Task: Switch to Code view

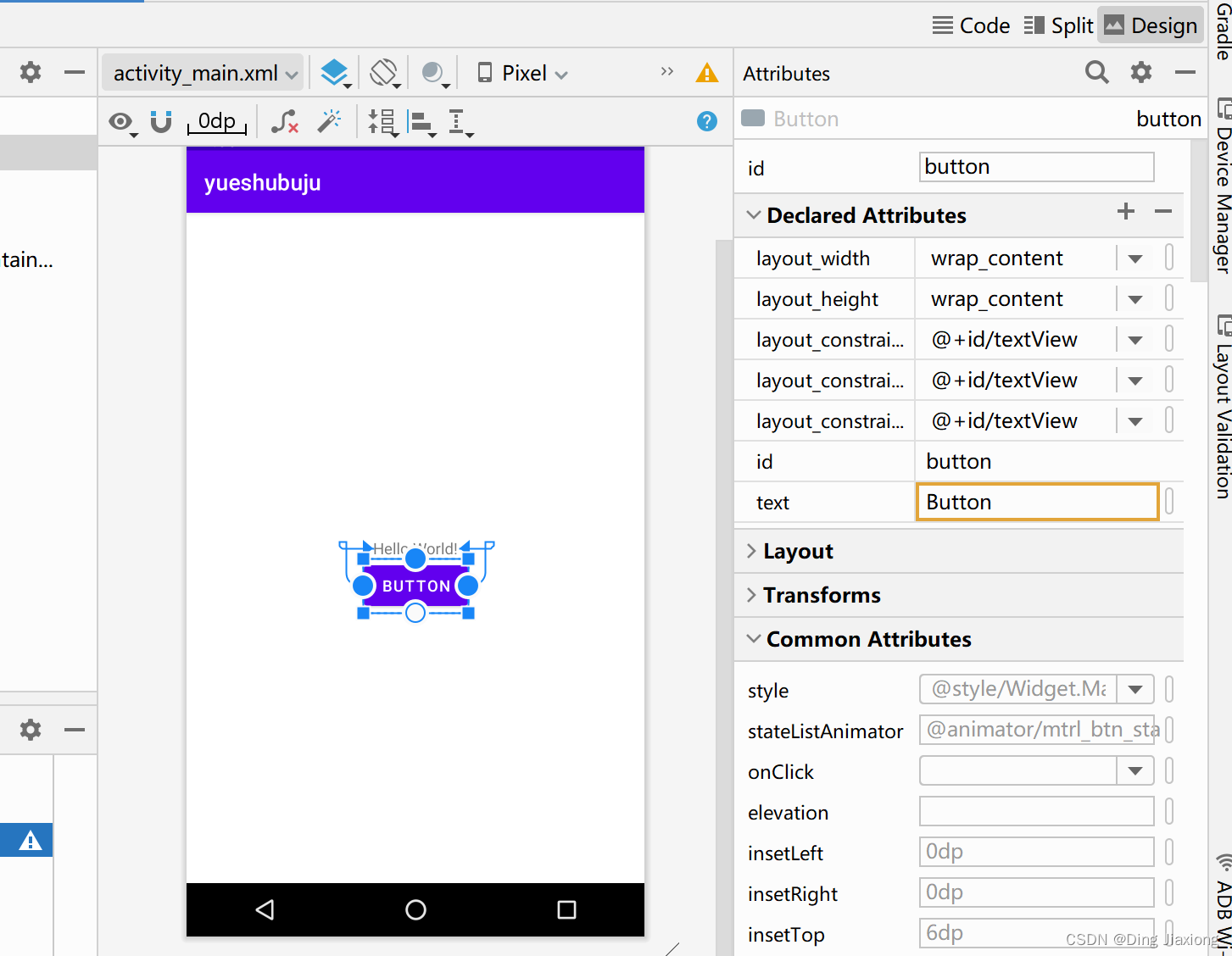Action: coord(970,25)
